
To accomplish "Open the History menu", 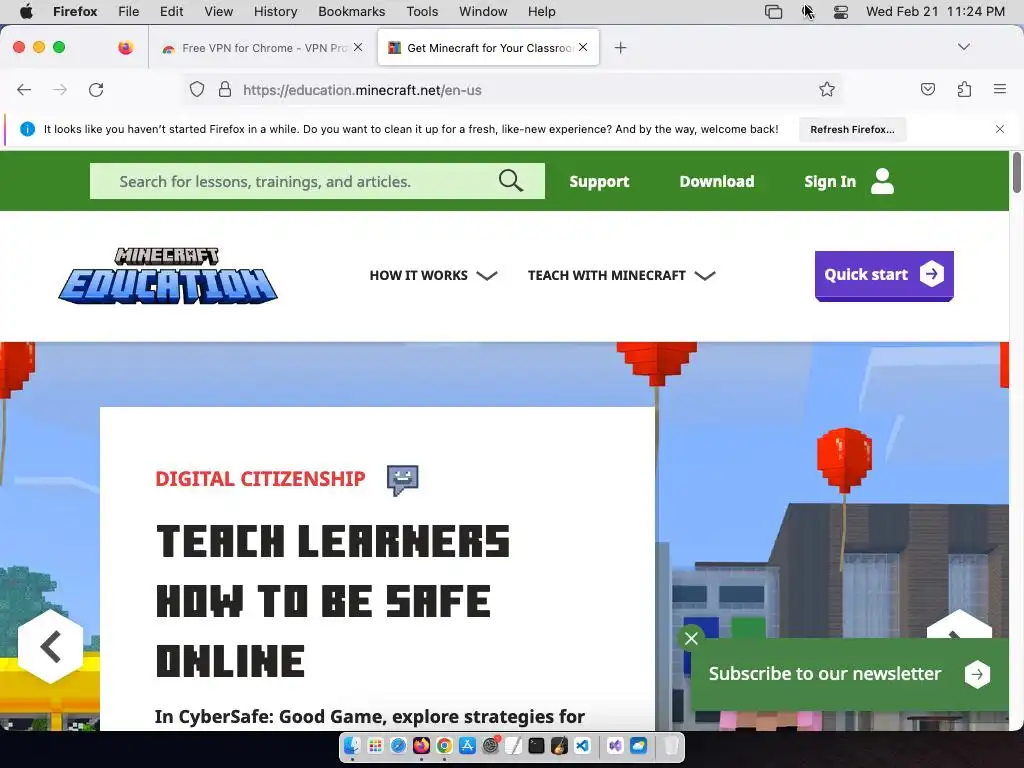I will [275, 12].
